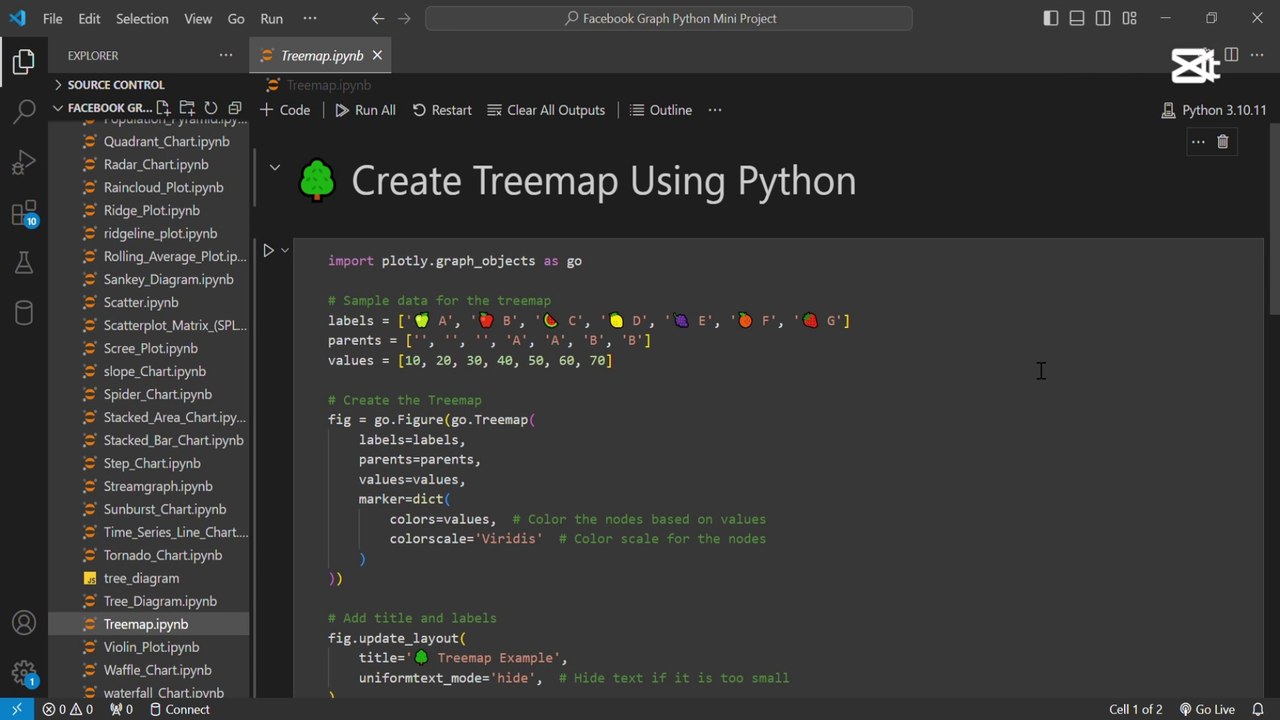Open notifications bell in status bar
The image size is (1280, 720).
tap(1257, 709)
